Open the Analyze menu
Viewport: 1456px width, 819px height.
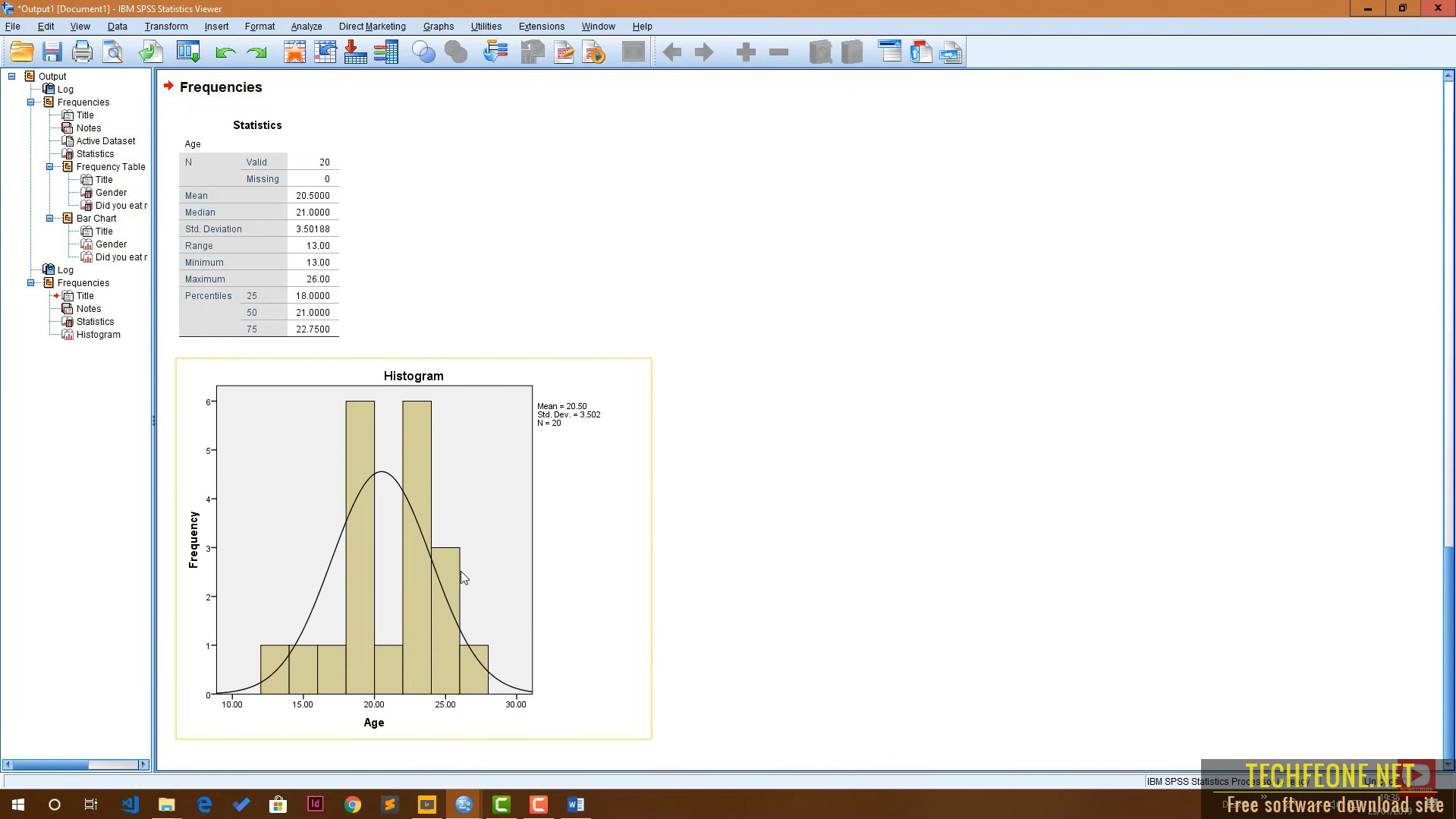[307, 26]
